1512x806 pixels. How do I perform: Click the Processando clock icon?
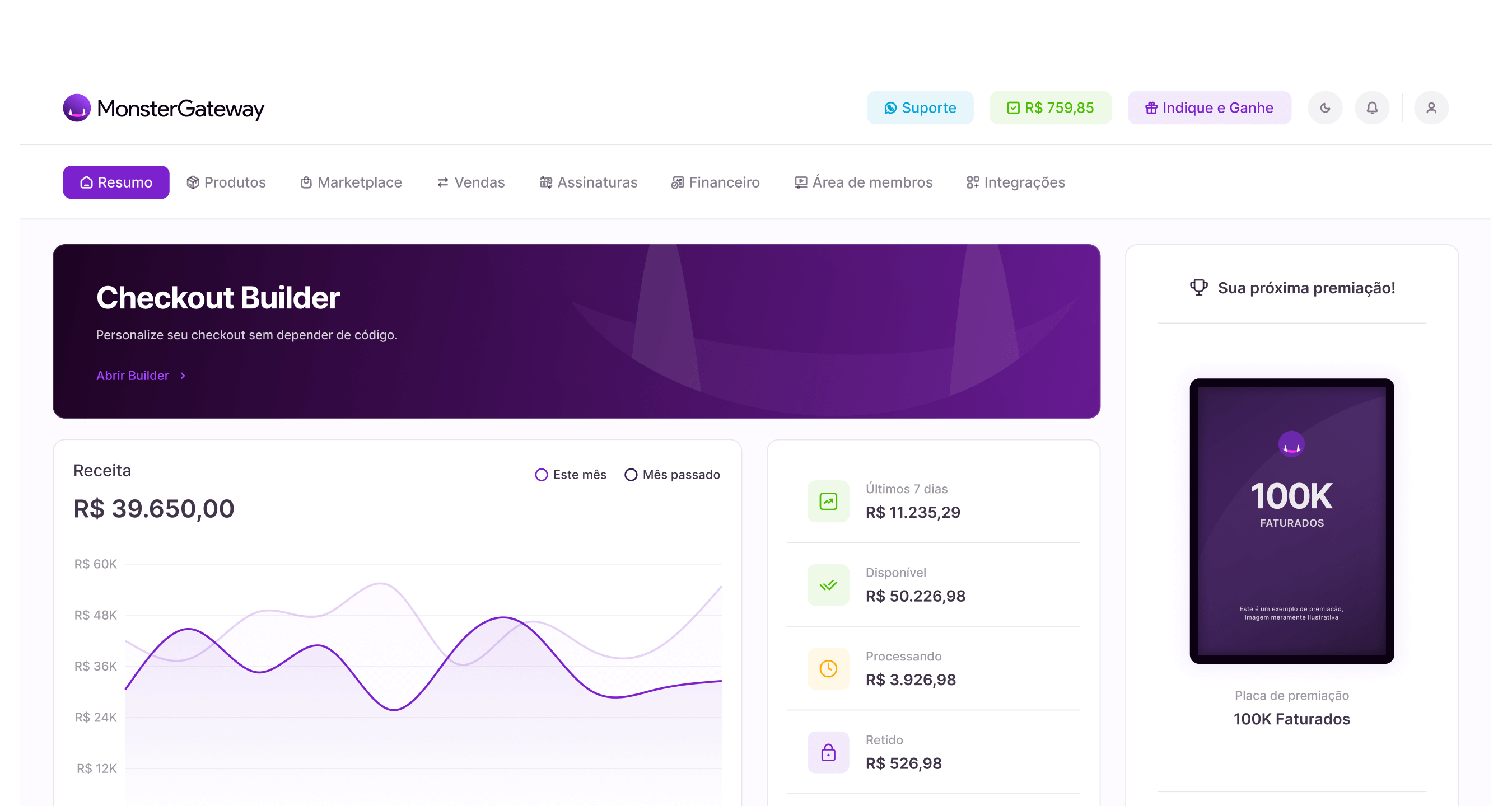pyautogui.click(x=828, y=669)
